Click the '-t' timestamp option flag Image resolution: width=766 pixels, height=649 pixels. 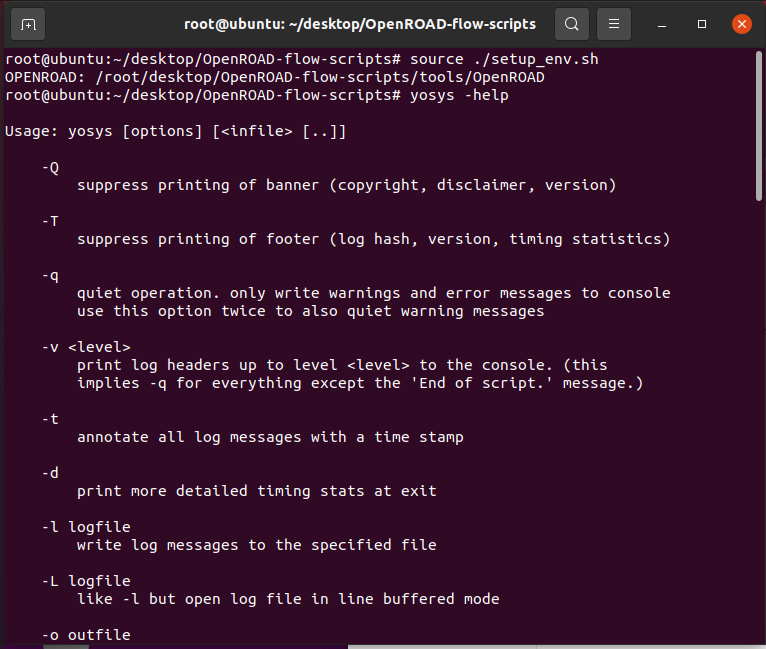(50, 419)
